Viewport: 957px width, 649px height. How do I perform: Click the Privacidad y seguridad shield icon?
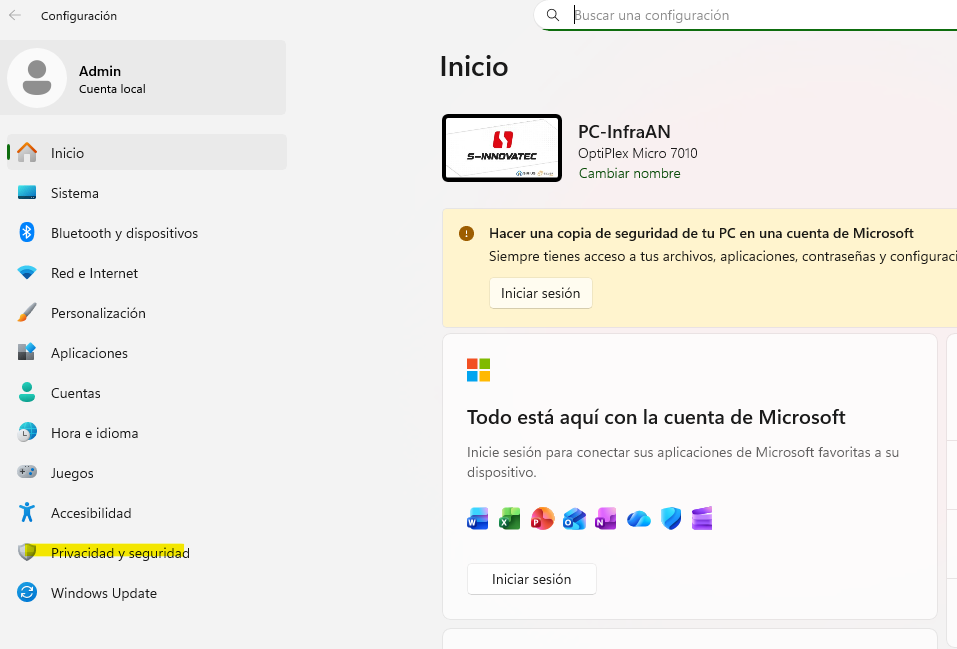pos(27,552)
